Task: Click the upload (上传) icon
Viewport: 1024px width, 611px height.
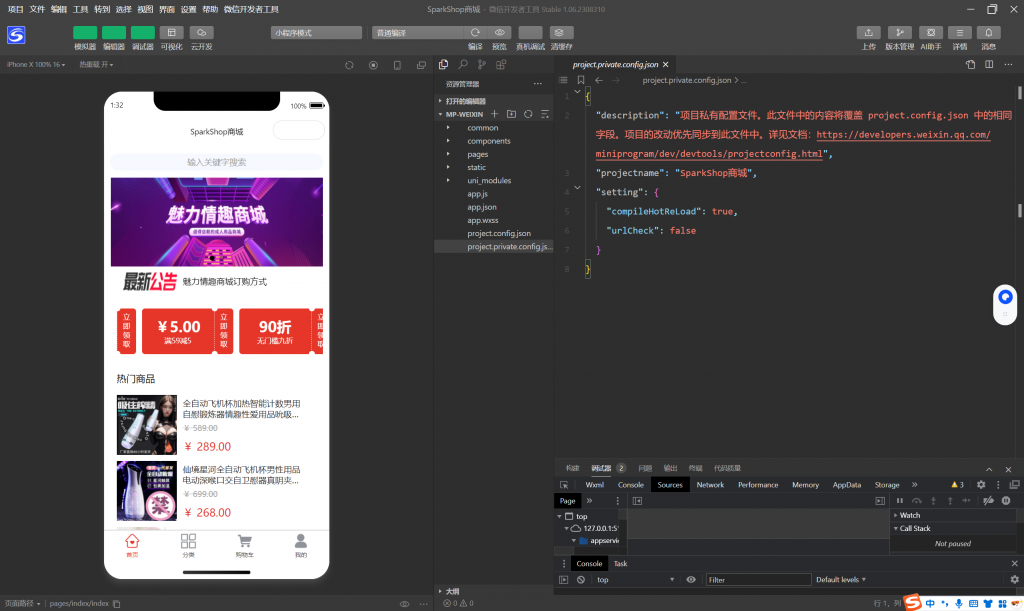Action: tap(869, 32)
